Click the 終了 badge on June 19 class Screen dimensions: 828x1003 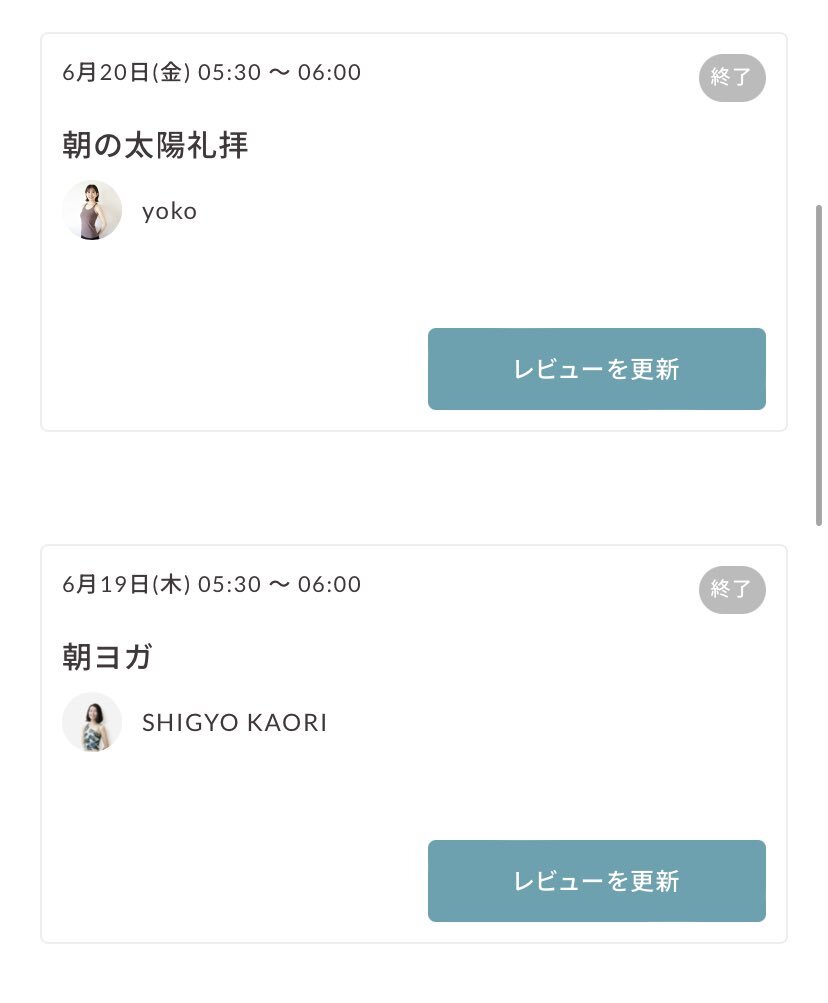pyautogui.click(x=732, y=590)
